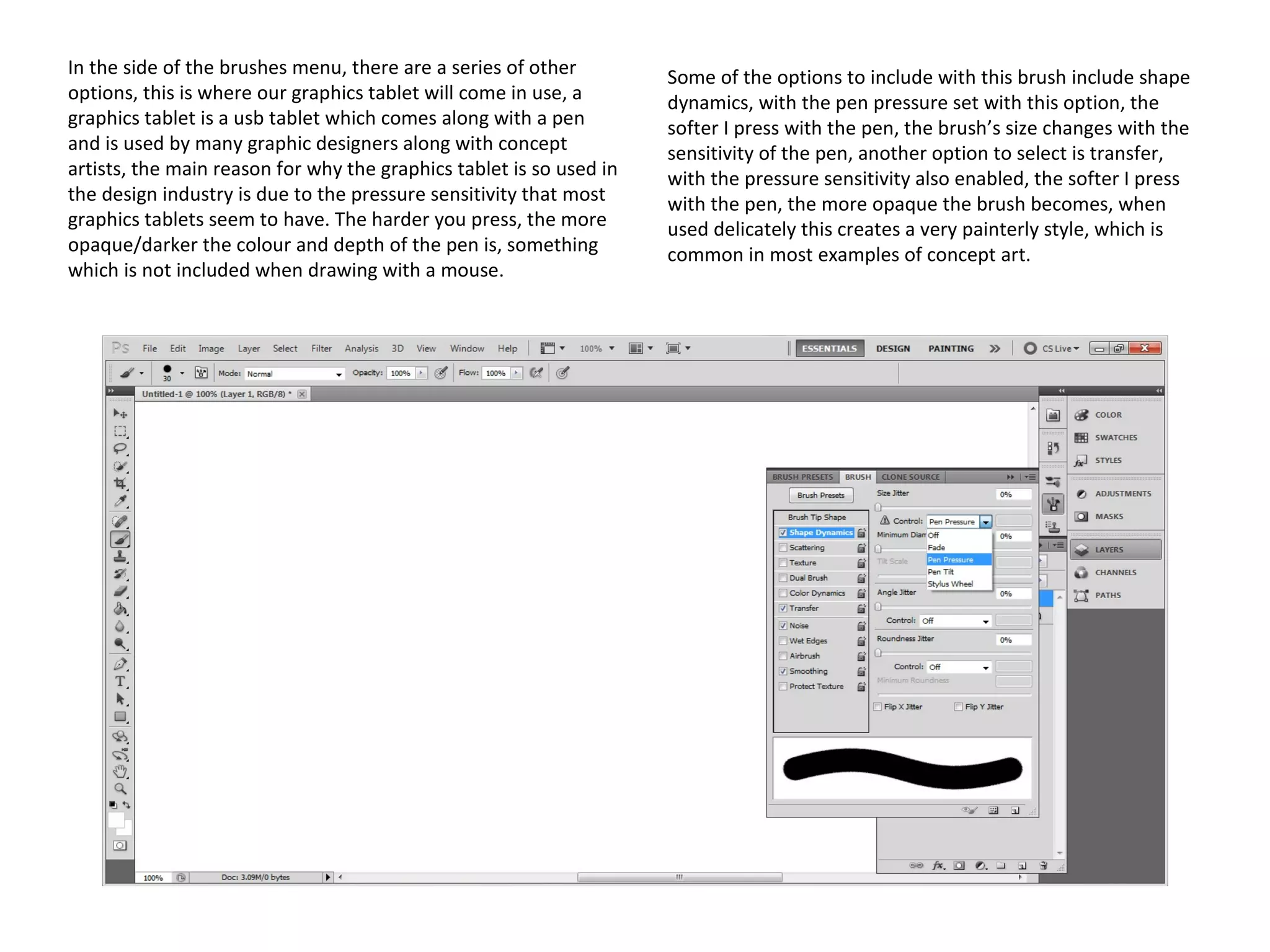The width and height of the screenshot is (1270, 952).
Task: Select the Brush tool in toolbox
Action: click(120, 539)
